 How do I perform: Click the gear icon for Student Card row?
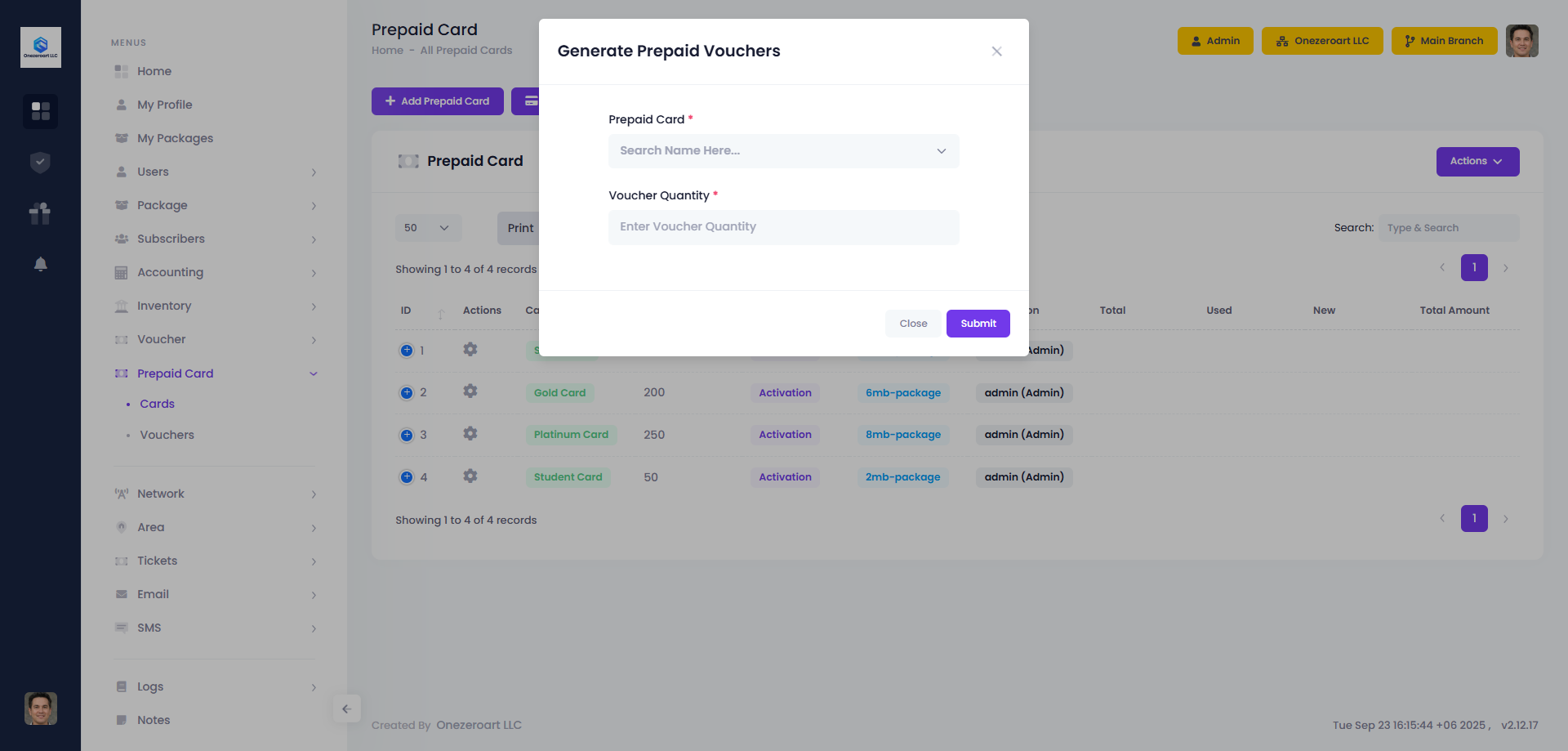tap(470, 476)
